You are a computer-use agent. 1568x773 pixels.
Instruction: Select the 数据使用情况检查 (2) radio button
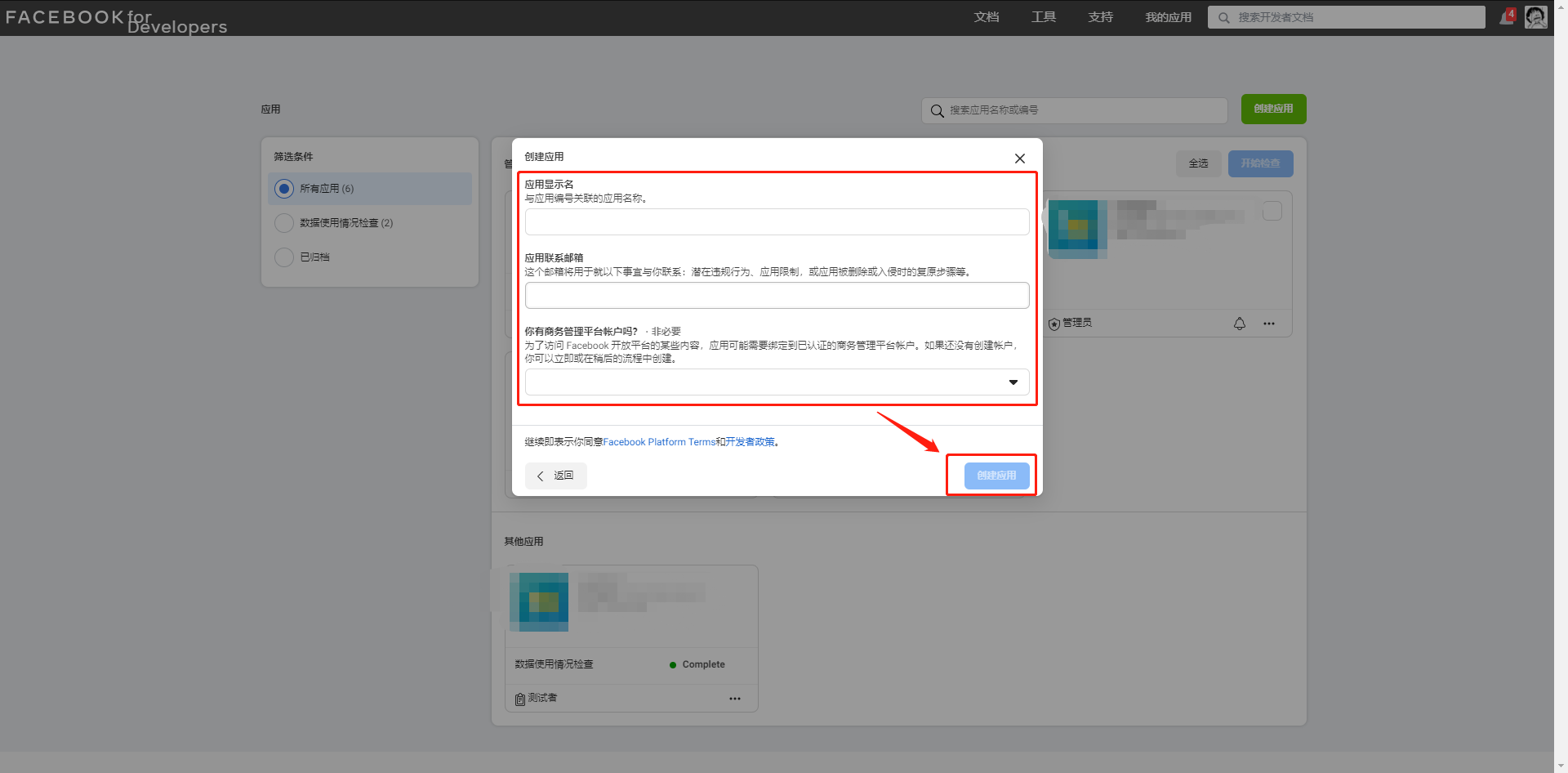[x=284, y=223]
